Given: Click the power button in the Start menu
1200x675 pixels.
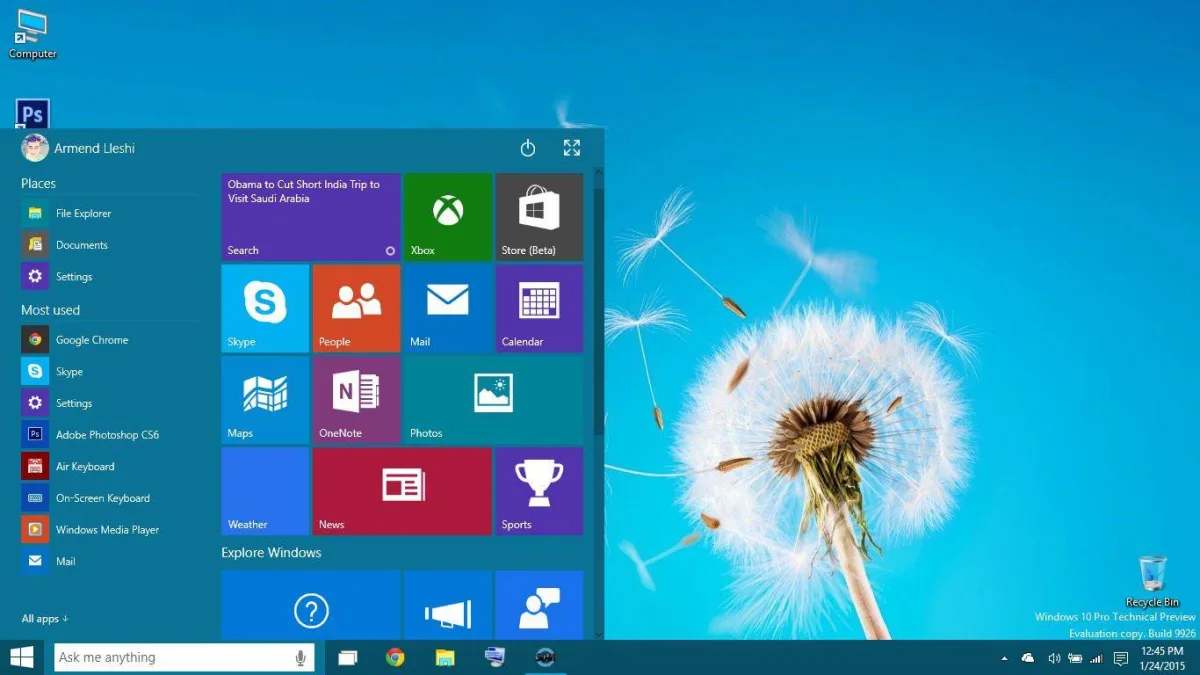Looking at the screenshot, I should pyautogui.click(x=527, y=147).
